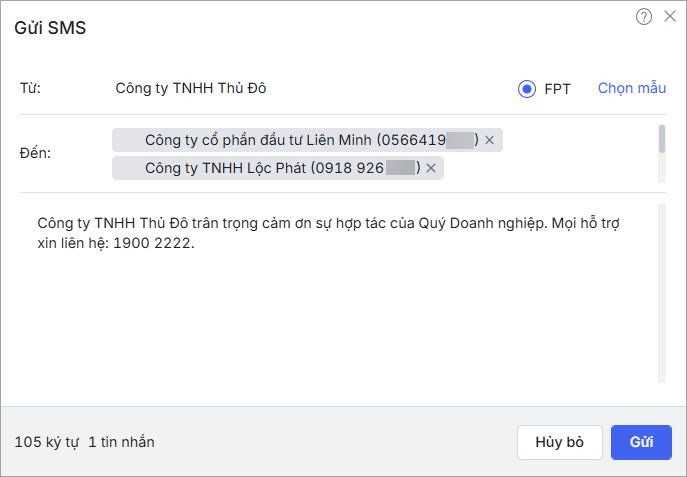Click the Đến: recipient label
This screenshot has height=477, width=687.
pyautogui.click(x=35, y=154)
